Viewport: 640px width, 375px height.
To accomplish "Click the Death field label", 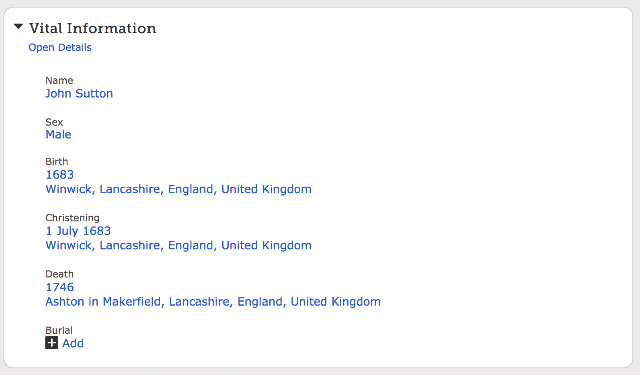I will pyautogui.click(x=59, y=274).
